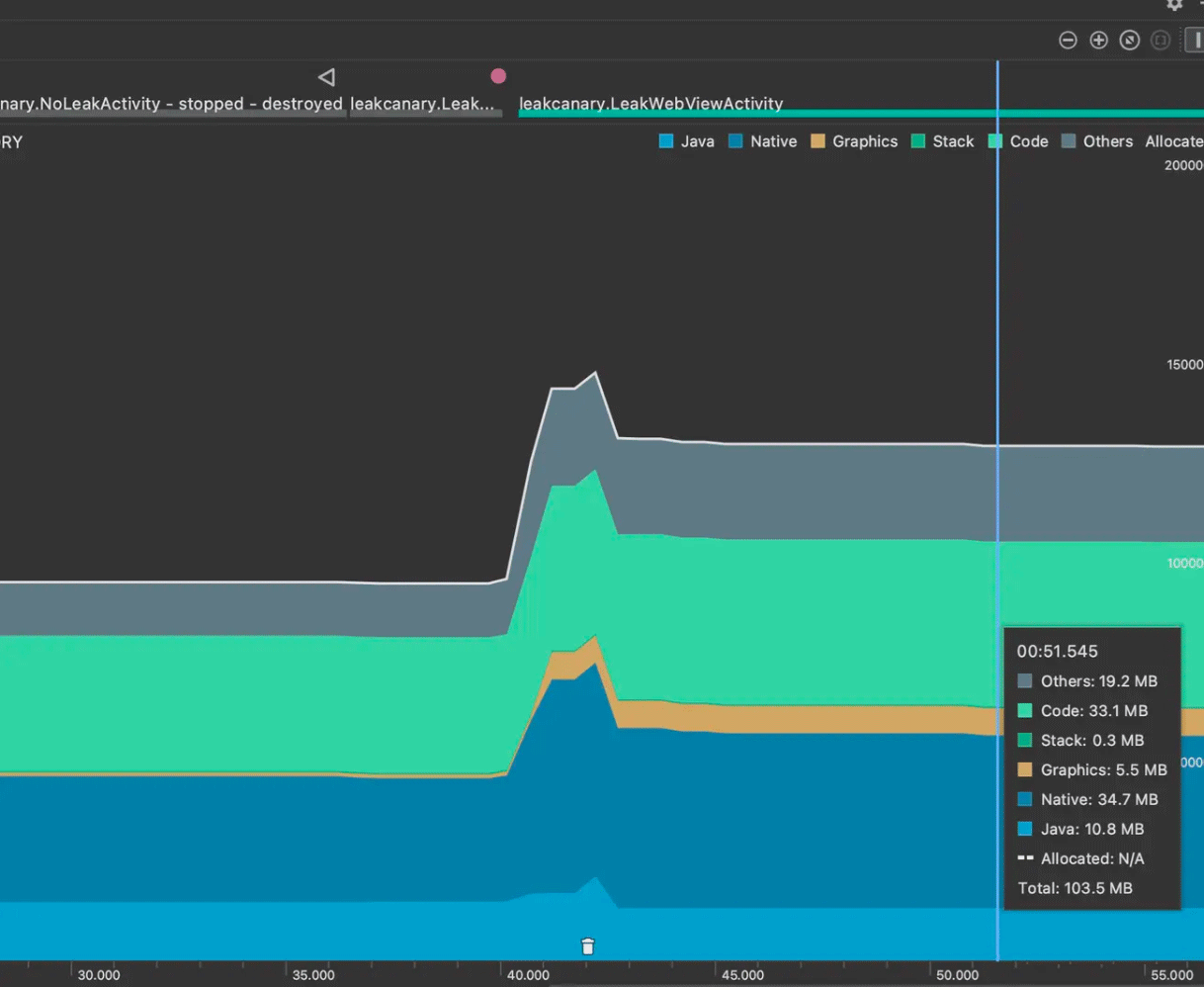Zoom in the profiler timeline
1204x987 pixels.
tap(1098, 41)
